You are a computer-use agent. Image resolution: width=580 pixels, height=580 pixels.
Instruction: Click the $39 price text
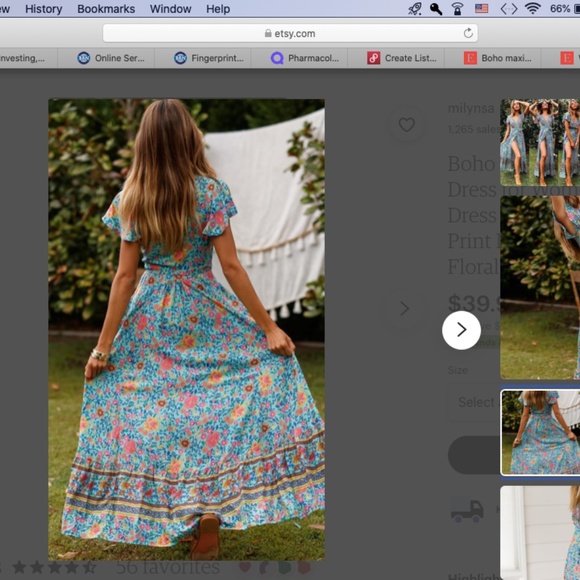point(474,303)
